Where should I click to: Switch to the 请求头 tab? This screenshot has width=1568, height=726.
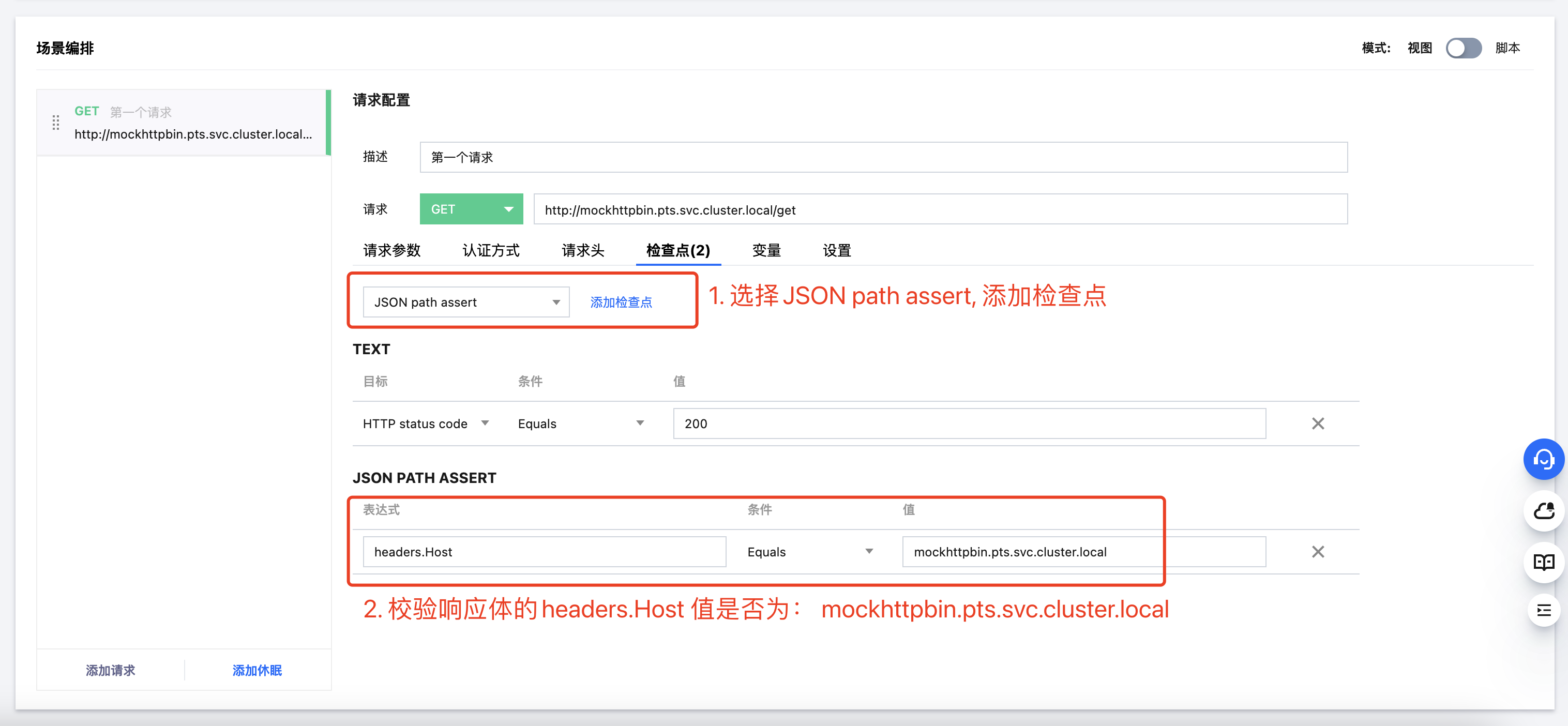point(582,250)
